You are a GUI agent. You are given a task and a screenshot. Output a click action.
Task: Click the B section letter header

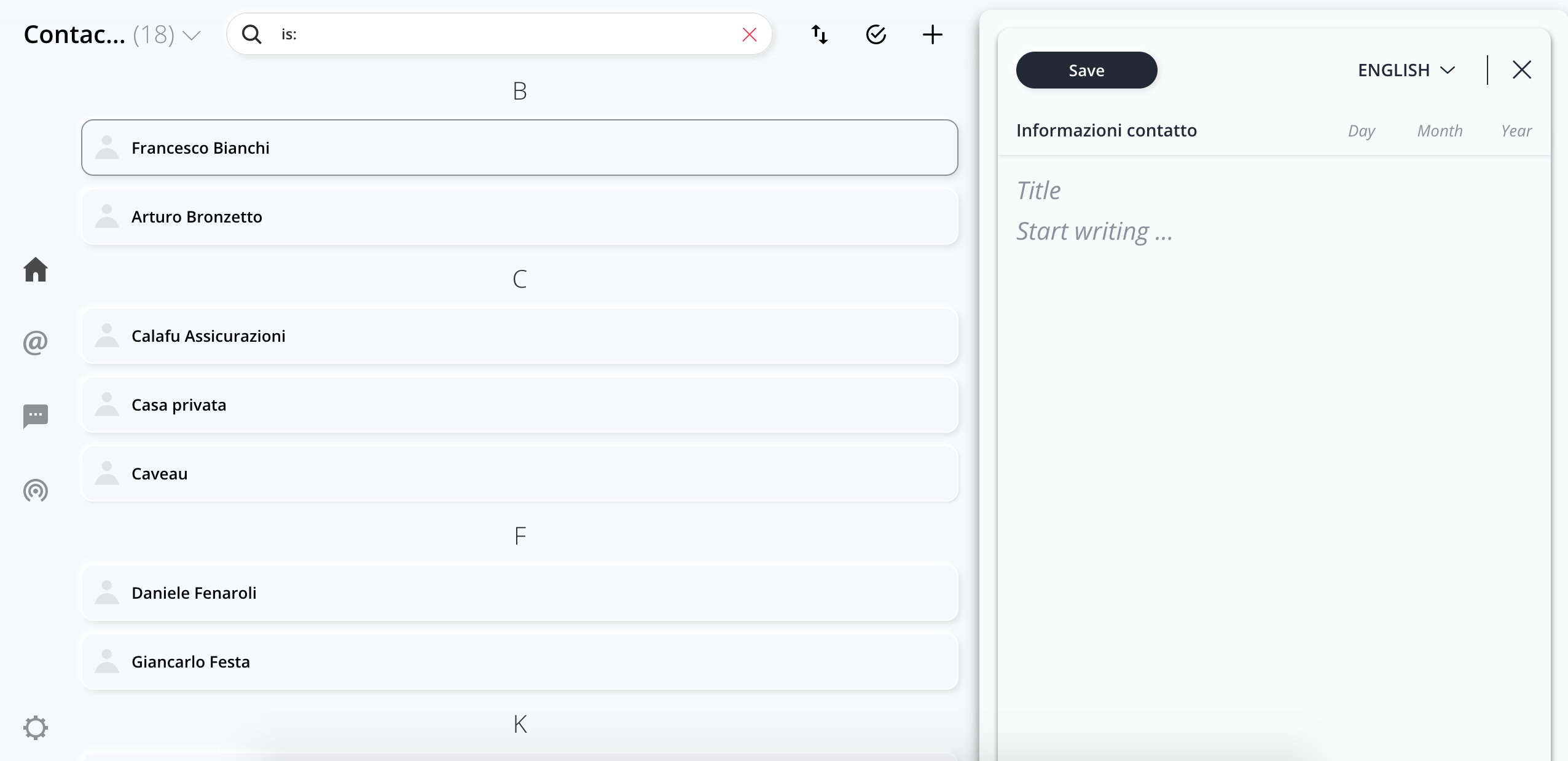click(520, 91)
